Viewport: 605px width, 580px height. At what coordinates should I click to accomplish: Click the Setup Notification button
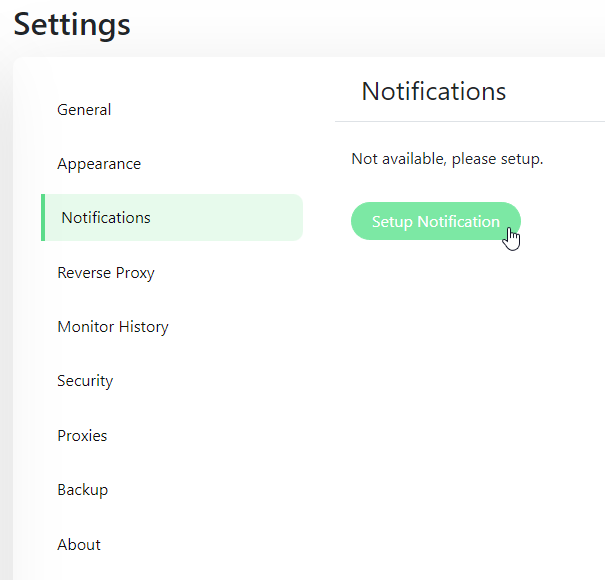click(x=435, y=222)
